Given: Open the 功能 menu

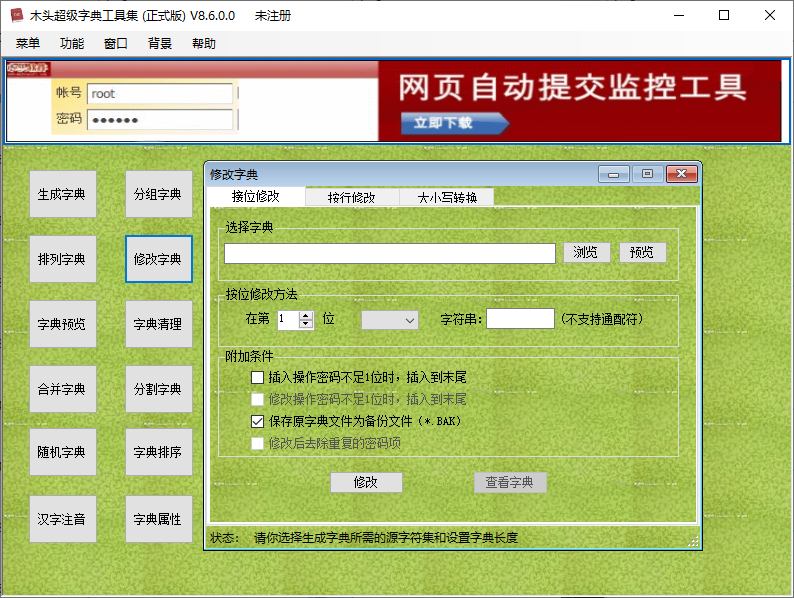Looking at the screenshot, I should [72, 43].
